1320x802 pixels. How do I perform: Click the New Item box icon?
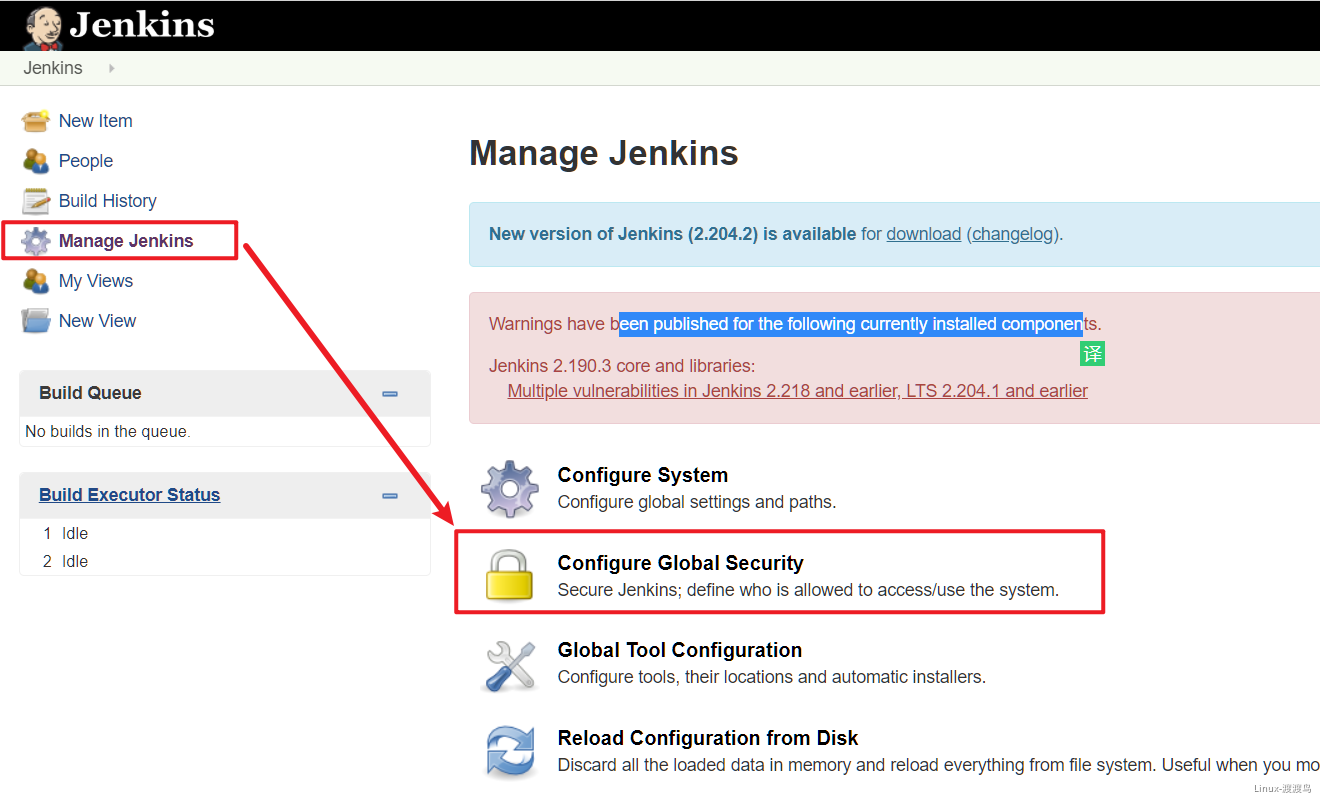(36, 121)
